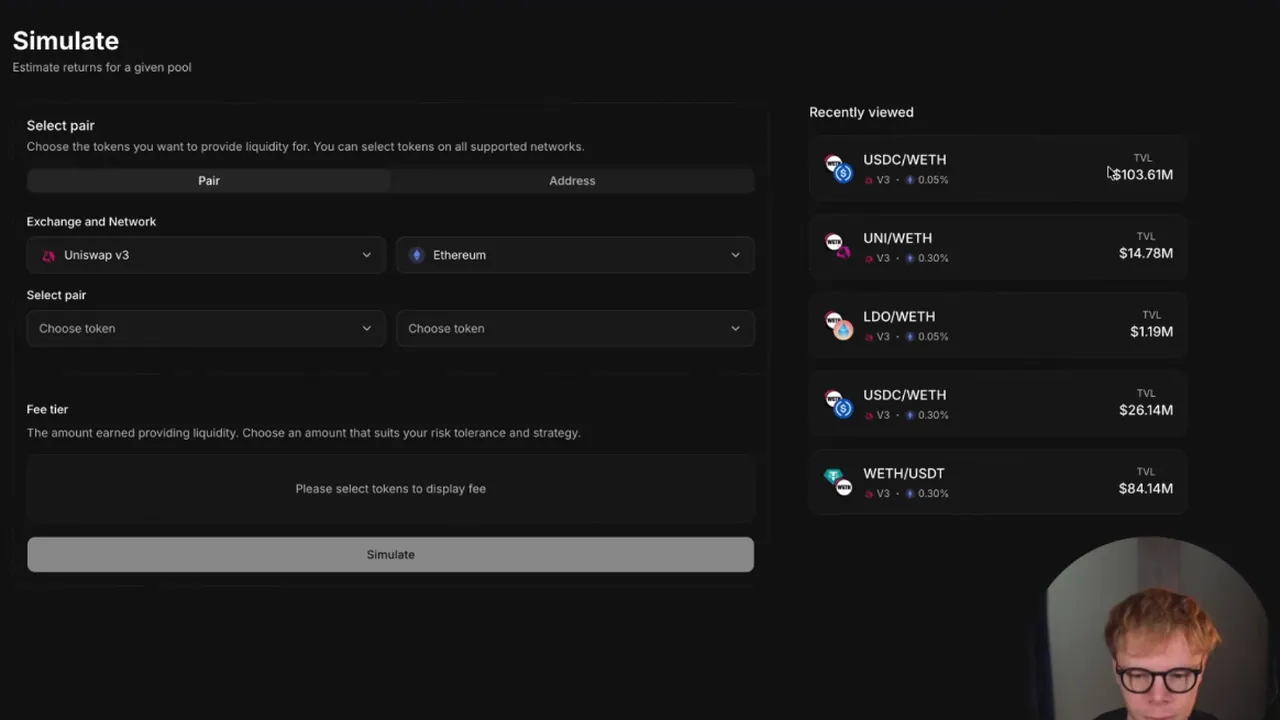This screenshot has height=720, width=1280.
Task: Select the LDO/WETH $1.19M TVL pool
Action: (x=998, y=325)
